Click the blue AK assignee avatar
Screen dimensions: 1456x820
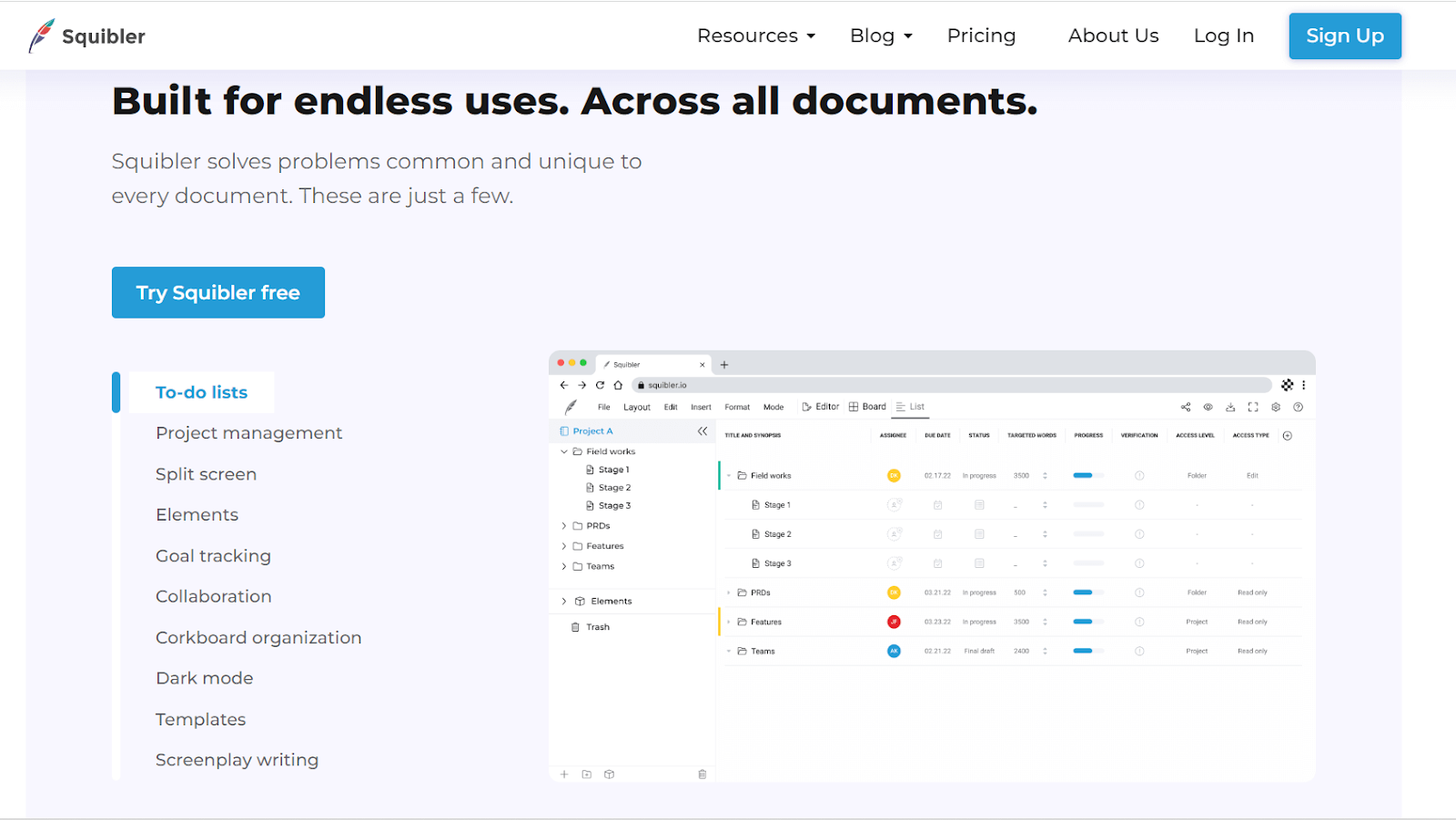[x=894, y=651]
